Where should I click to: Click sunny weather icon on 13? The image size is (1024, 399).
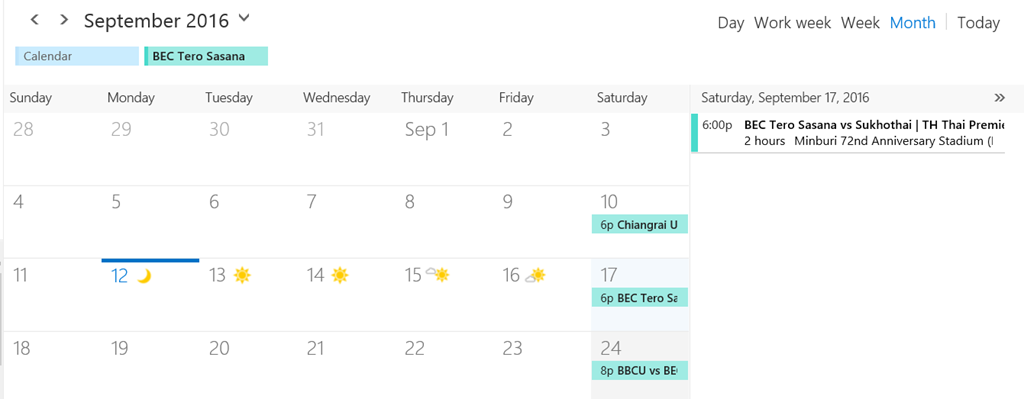click(242, 276)
